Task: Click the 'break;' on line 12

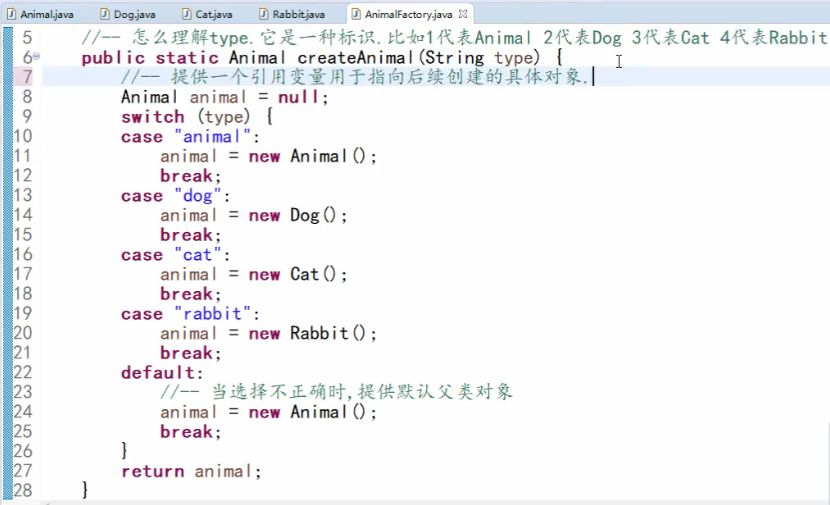Action: pos(191,176)
